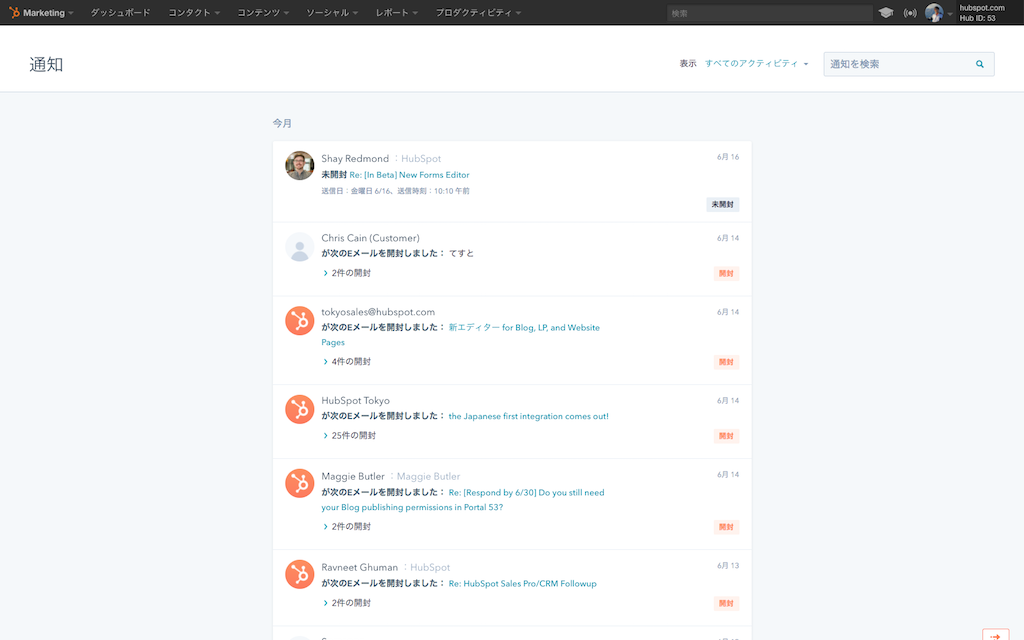This screenshot has width=1024, height=640.
Task: Click the てすと email subject
Action: click(461, 253)
